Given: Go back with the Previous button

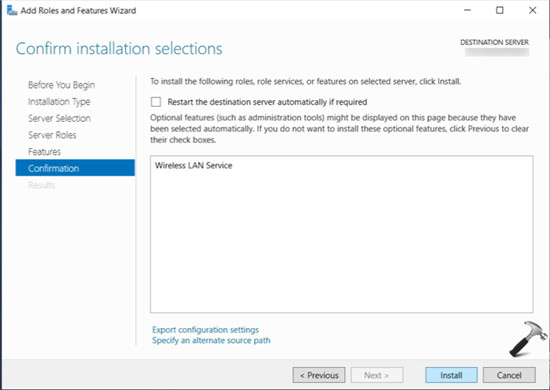Looking at the screenshot, I should [319, 375].
